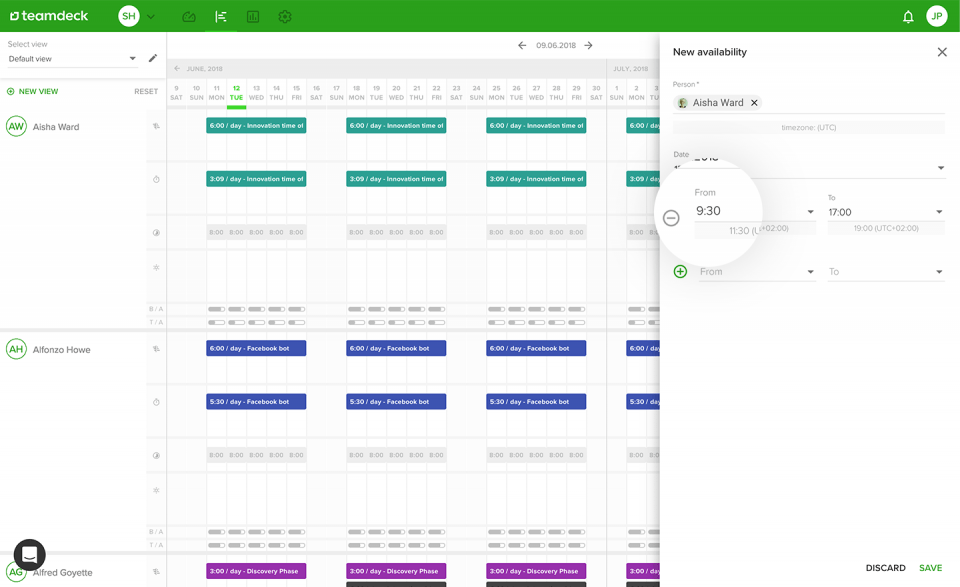Expand the chevron next to SH avatar
960x587 pixels.
pyautogui.click(x=151, y=17)
